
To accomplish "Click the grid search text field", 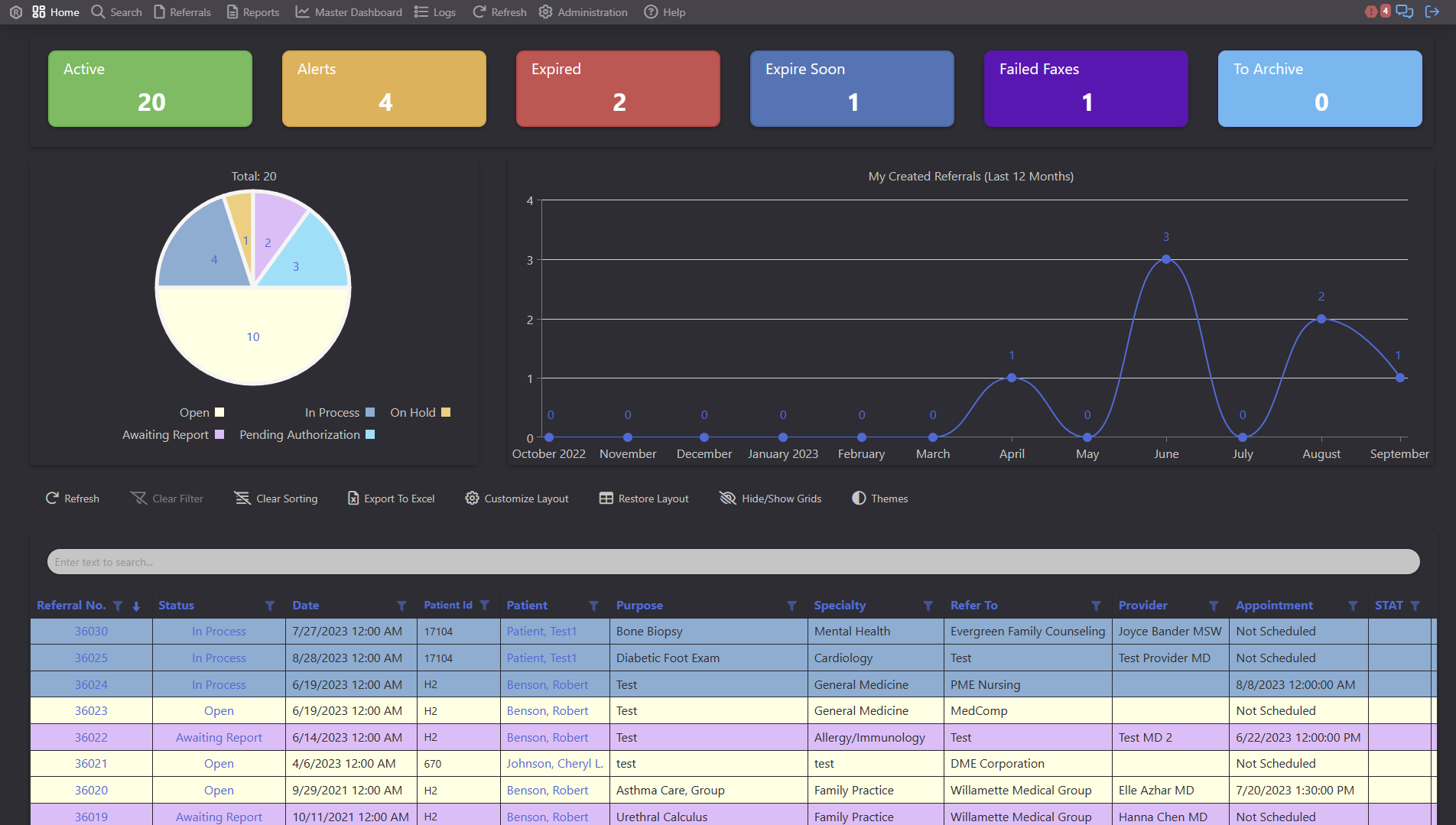I will 733,562.
